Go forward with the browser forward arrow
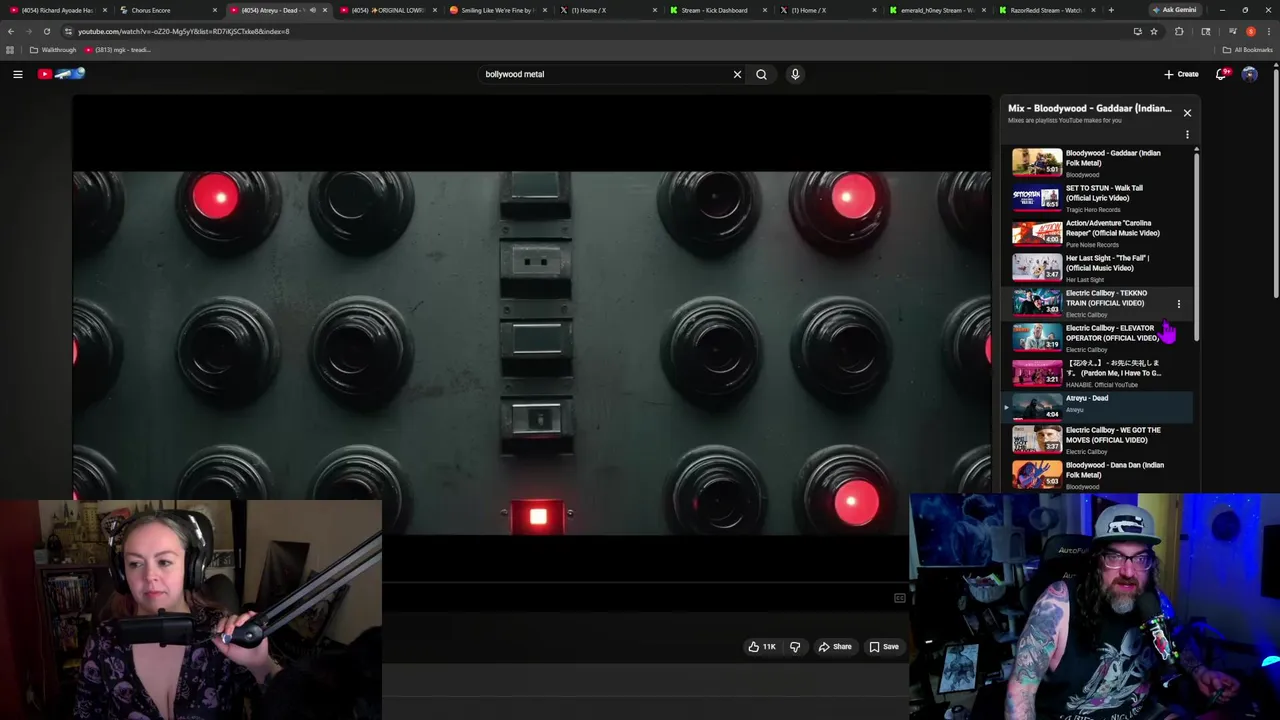 tap(28, 31)
